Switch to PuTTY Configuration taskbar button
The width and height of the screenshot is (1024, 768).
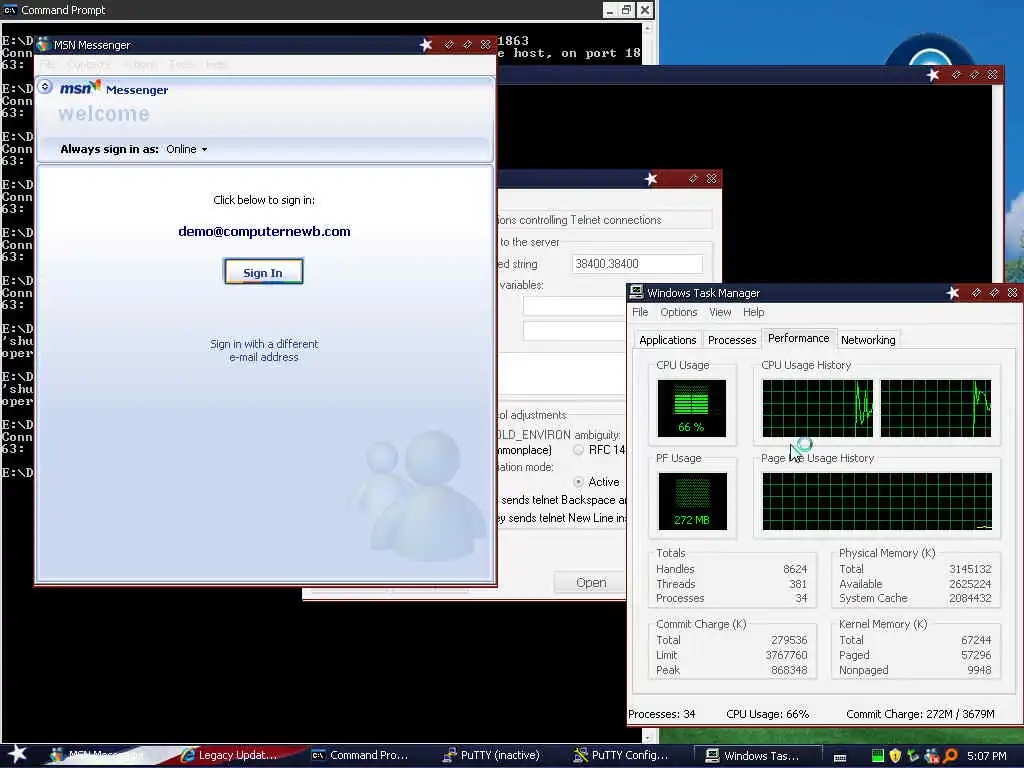coord(624,755)
